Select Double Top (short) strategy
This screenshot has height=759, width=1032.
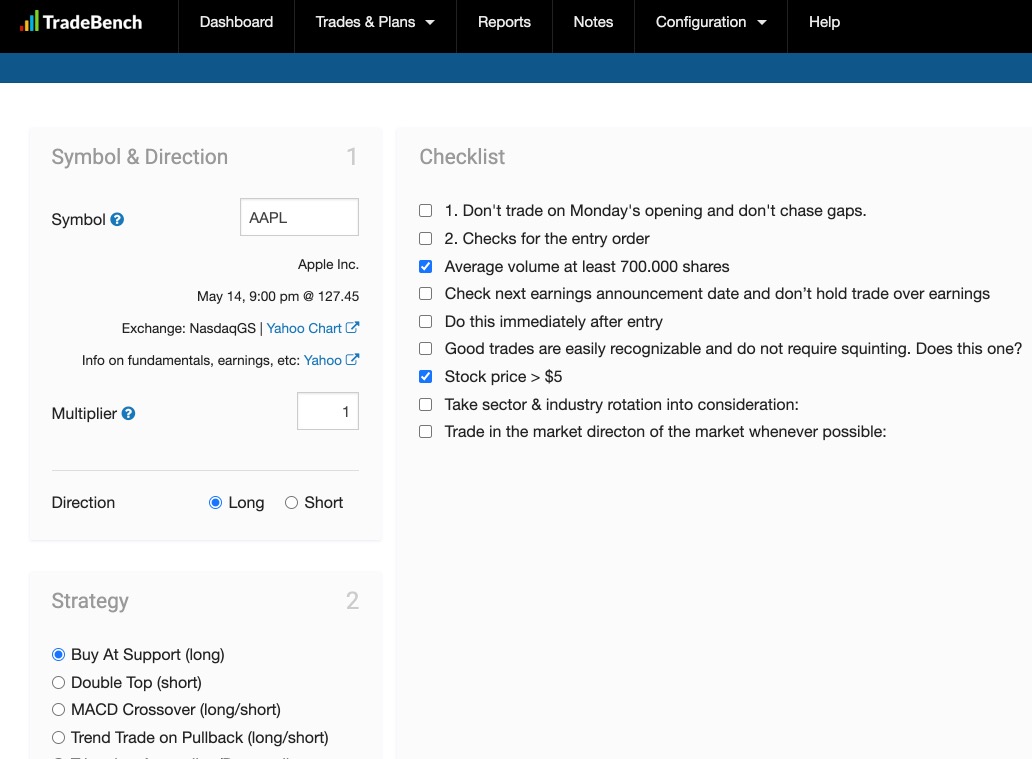tap(59, 682)
